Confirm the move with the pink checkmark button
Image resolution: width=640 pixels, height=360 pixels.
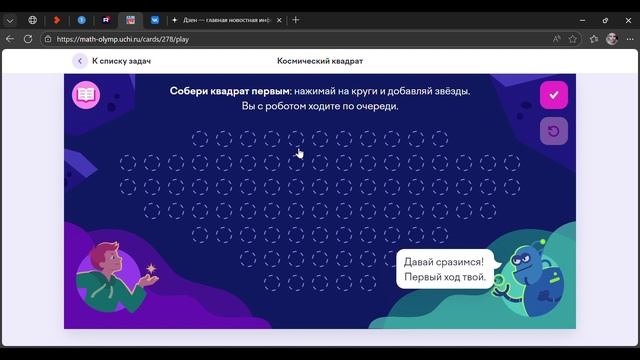tap(554, 95)
